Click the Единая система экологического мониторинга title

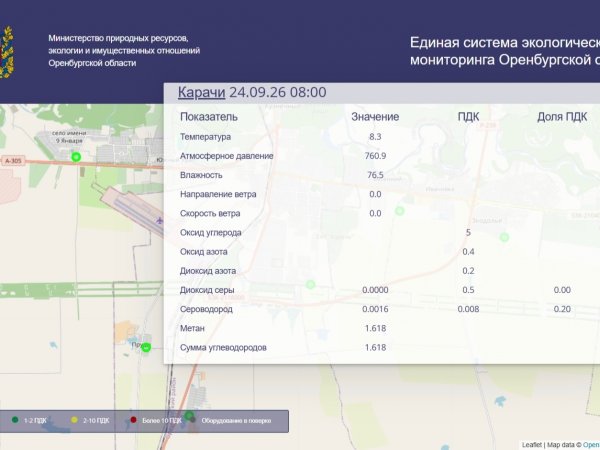[x=505, y=51]
